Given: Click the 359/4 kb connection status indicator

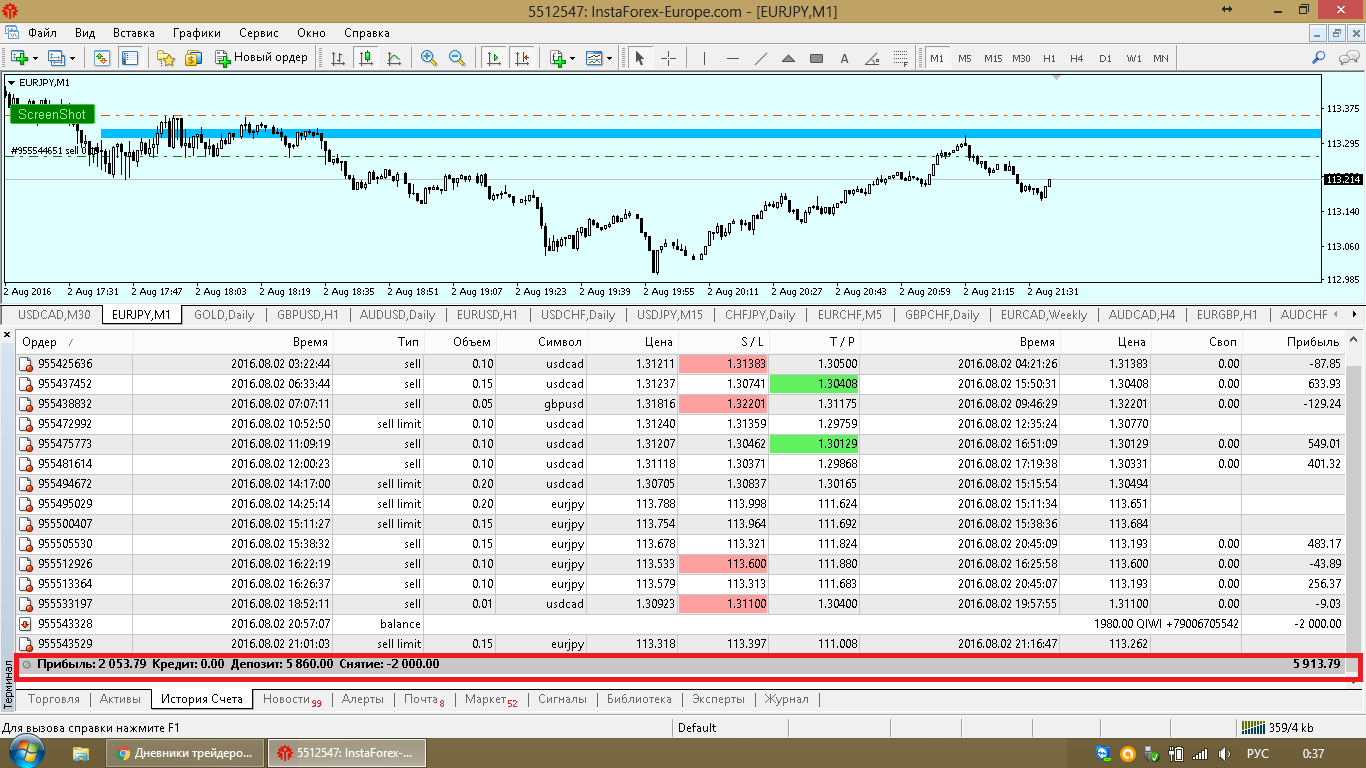Looking at the screenshot, I should coord(1277,727).
